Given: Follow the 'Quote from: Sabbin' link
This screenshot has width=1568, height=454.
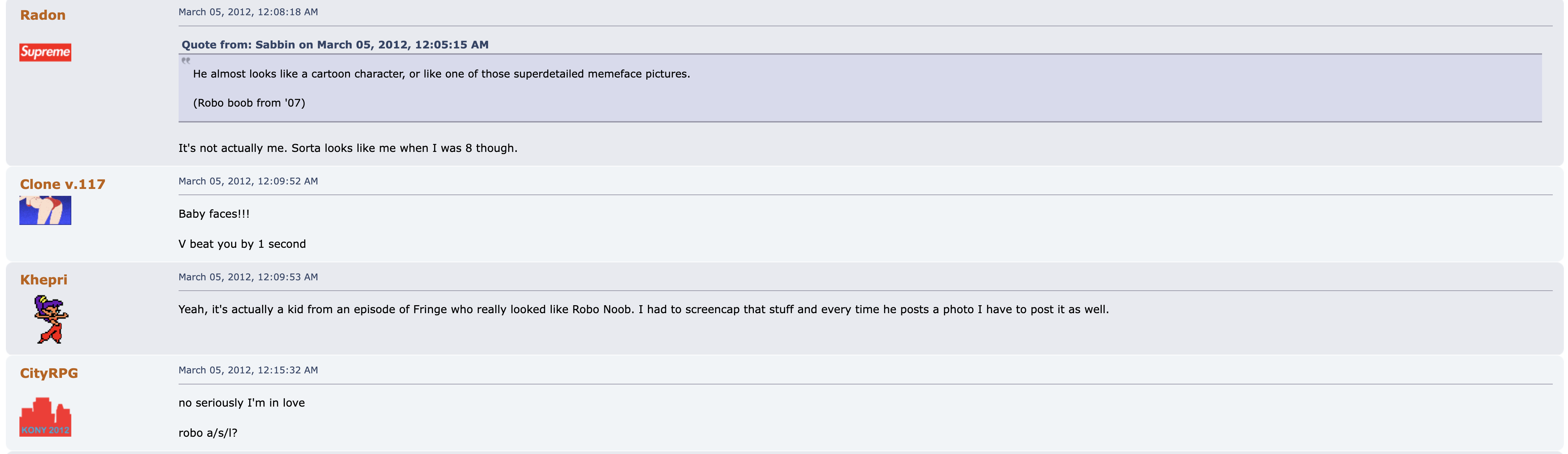Looking at the screenshot, I should [x=335, y=45].
